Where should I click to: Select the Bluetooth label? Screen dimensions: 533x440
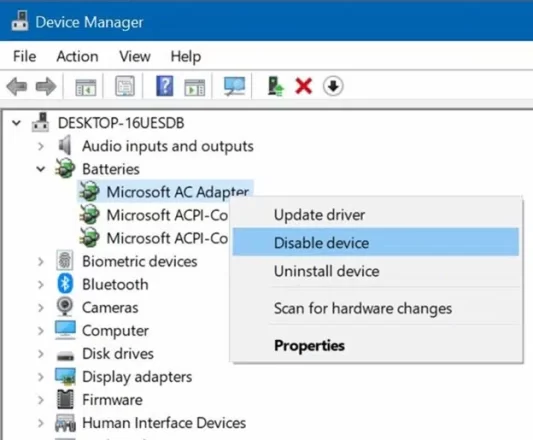pyautogui.click(x=115, y=284)
